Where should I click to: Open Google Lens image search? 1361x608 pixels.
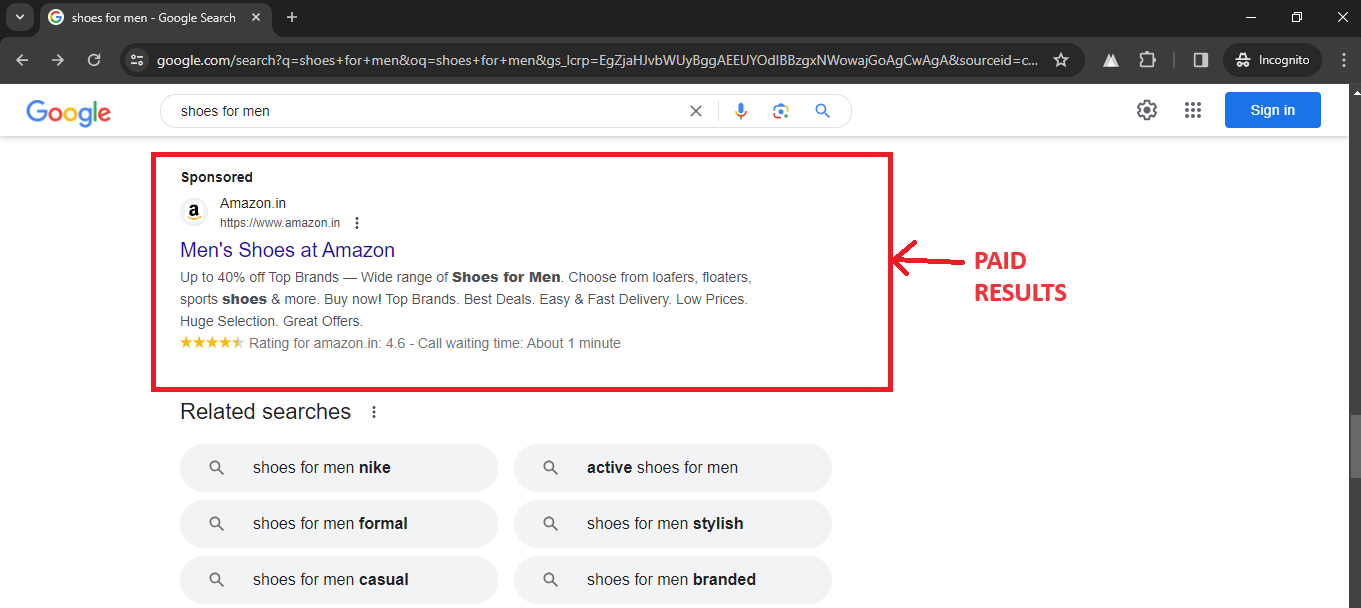pos(781,111)
